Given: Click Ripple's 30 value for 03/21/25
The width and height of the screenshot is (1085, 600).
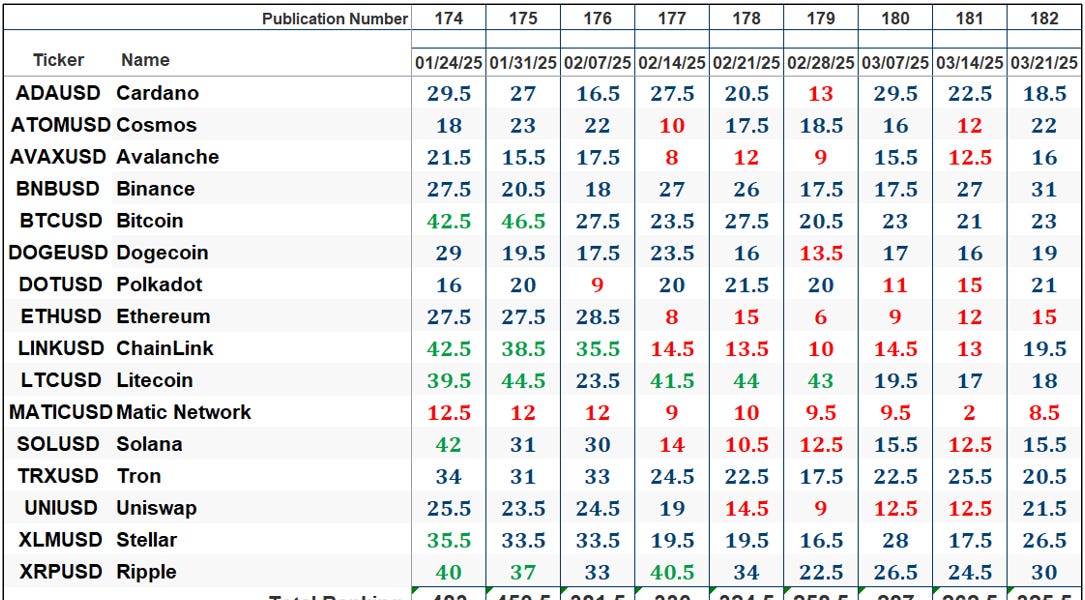Looking at the screenshot, I should click(1044, 572).
